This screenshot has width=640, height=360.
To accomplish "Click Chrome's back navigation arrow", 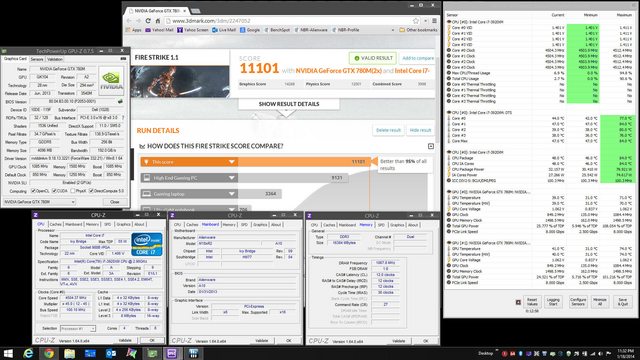I will 129,21.
